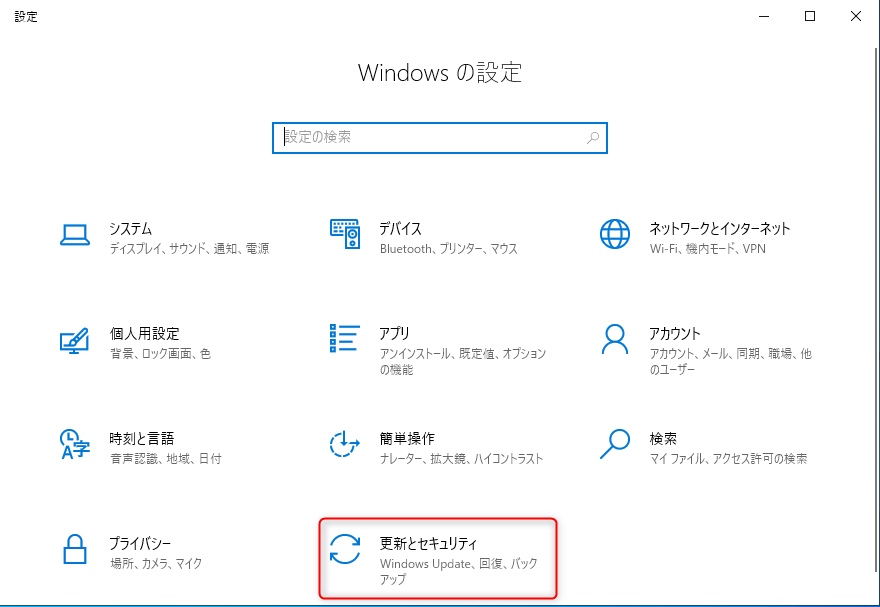Click the ディスプレイ、サウンド、通知、電源 description
The image size is (880, 607).
point(189,249)
